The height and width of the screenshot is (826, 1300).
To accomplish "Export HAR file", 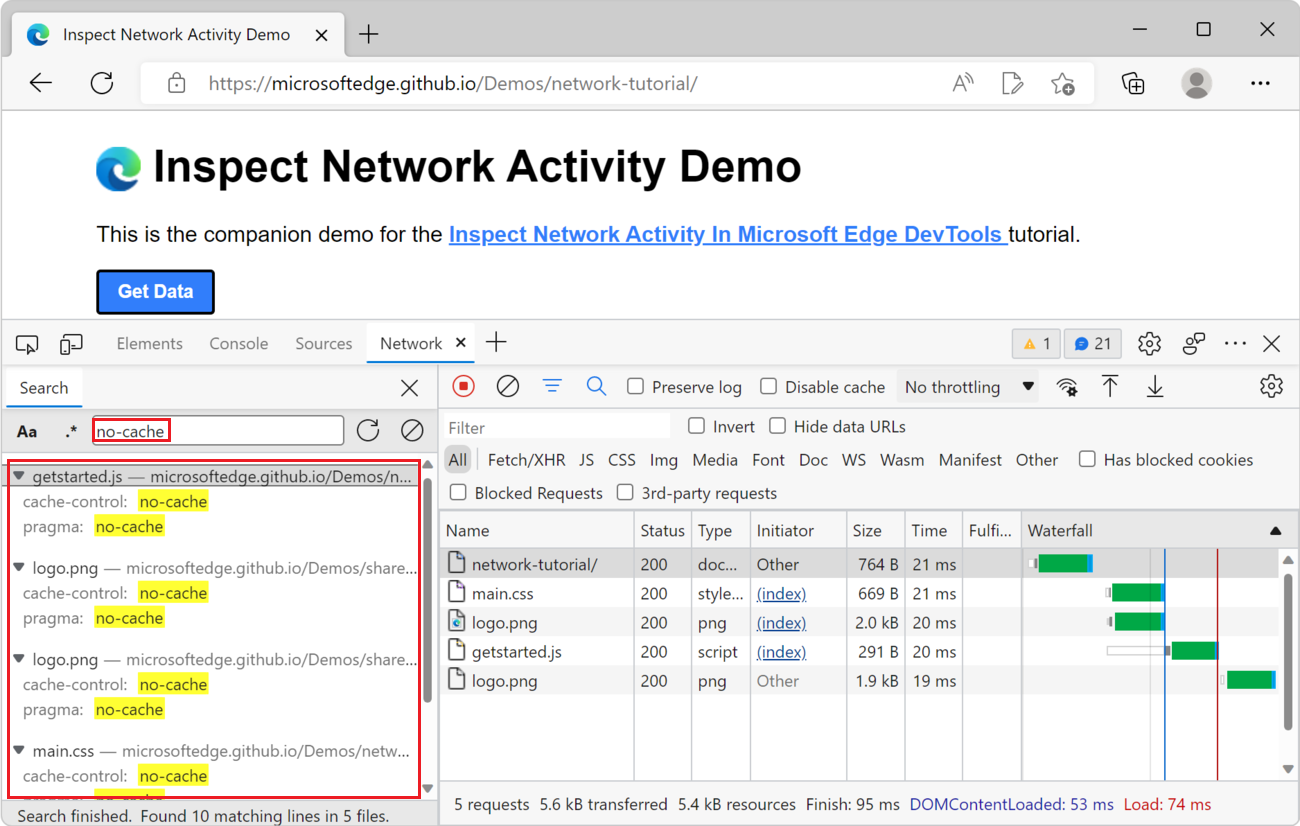I will click(x=1155, y=386).
